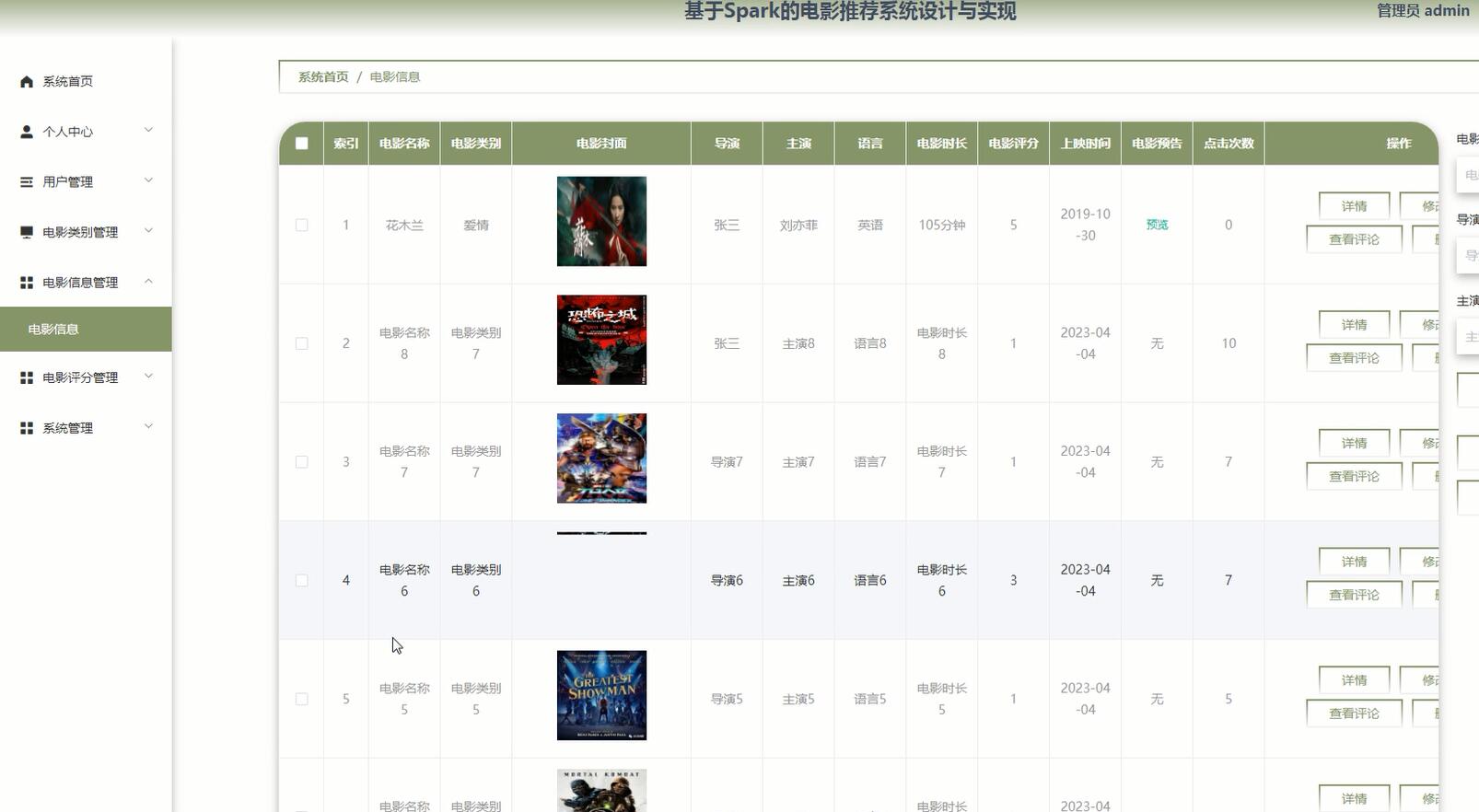Toggle the select-all checkbox in table header
The width and height of the screenshot is (1479, 812).
pyautogui.click(x=302, y=144)
